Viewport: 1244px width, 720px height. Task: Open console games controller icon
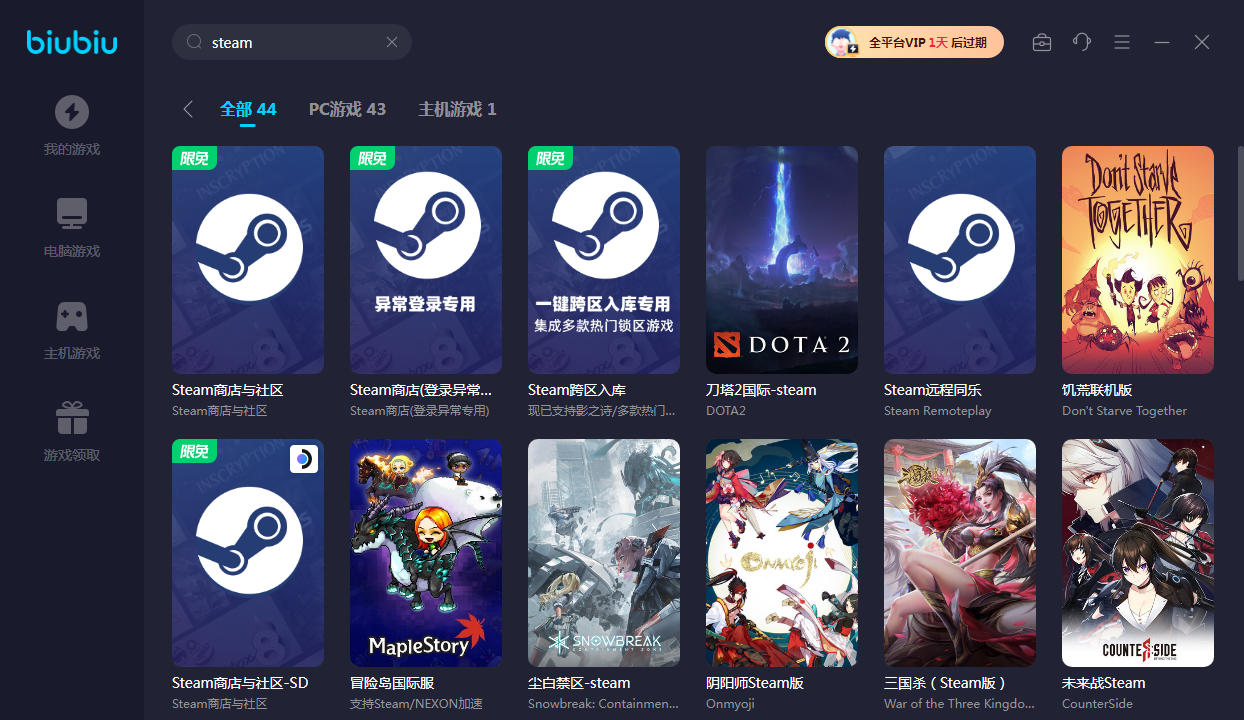click(x=72, y=316)
